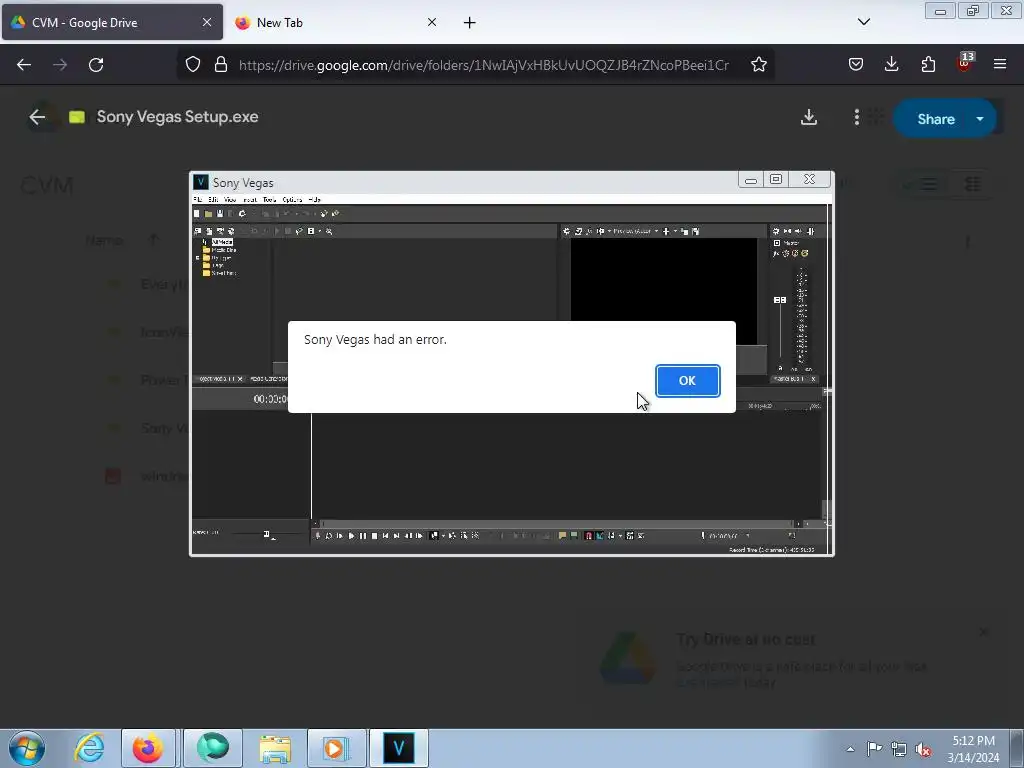Open the Firefox extensions puzzle icon
The width and height of the screenshot is (1024, 768).
pyautogui.click(x=928, y=64)
